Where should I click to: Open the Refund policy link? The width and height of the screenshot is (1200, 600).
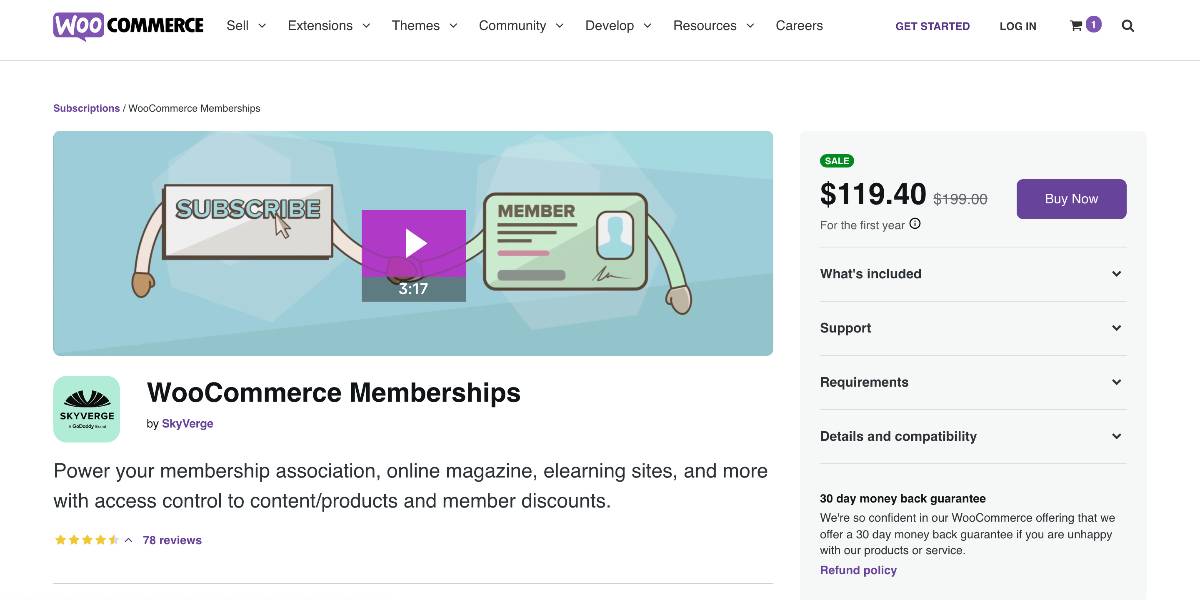[x=858, y=570]
